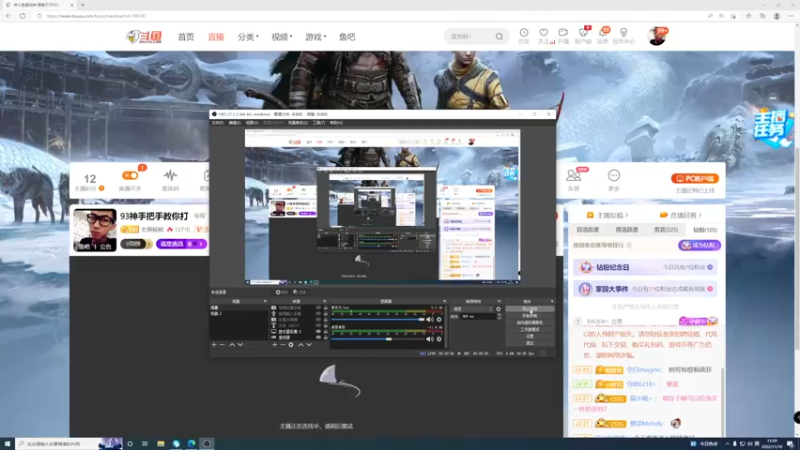The image size is (800, 450).
Task: Move source up in the OBS sources panel
Action: [301, 345]
